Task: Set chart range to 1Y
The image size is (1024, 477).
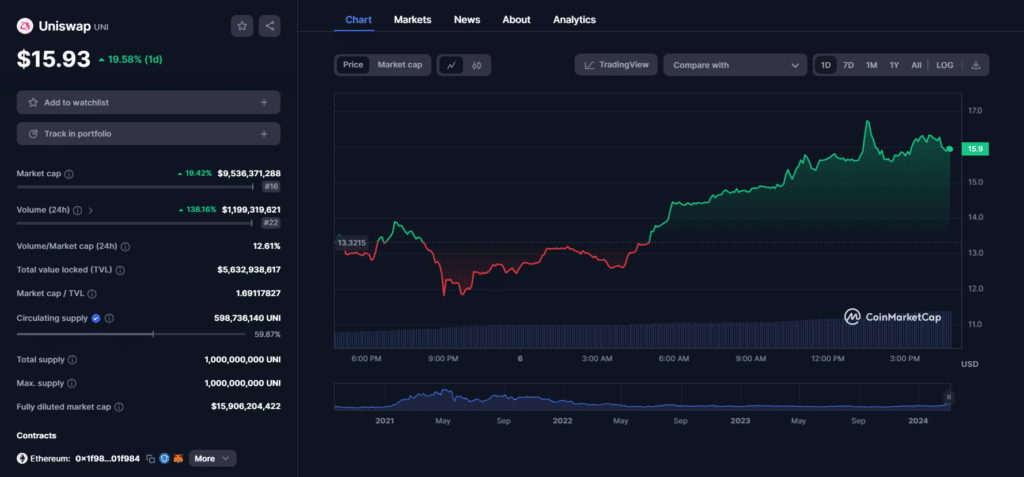Action: point(895,65)
